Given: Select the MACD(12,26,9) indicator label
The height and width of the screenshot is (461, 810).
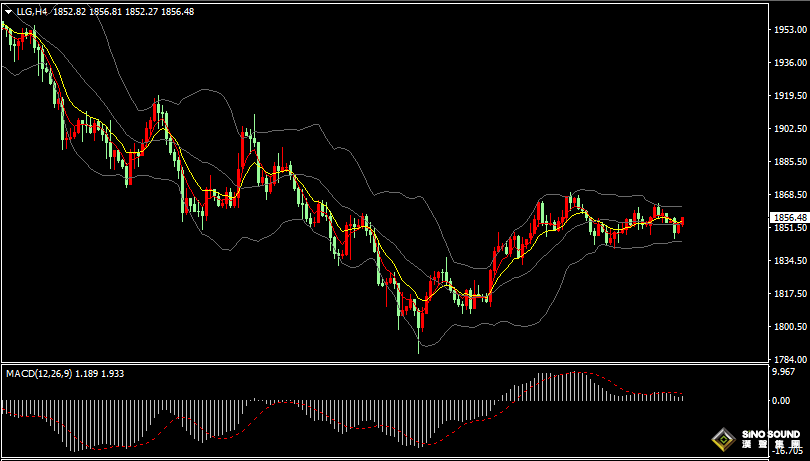Looking at the screenshot, I should [39, 373].
